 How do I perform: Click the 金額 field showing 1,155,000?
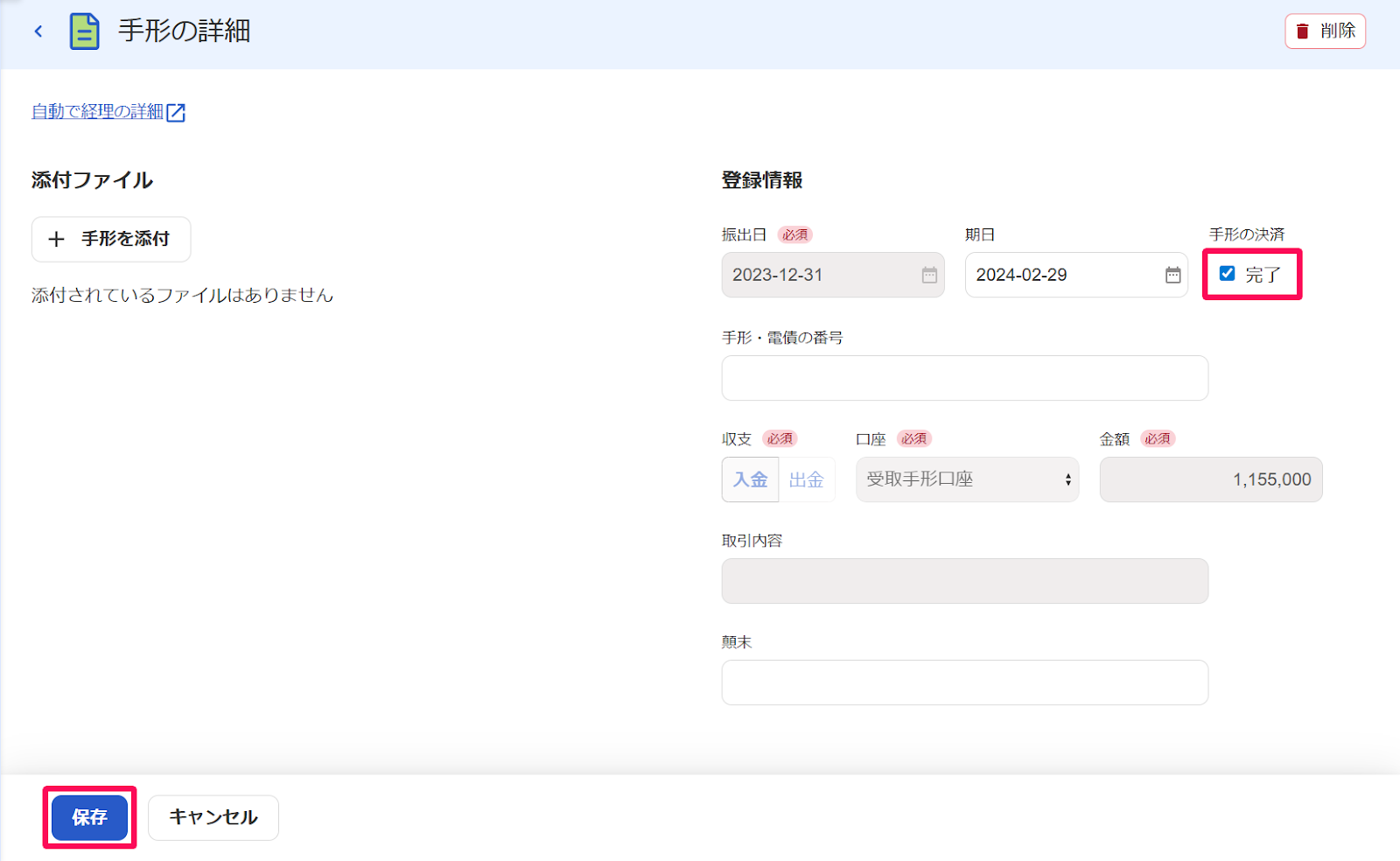(1211, 479)
